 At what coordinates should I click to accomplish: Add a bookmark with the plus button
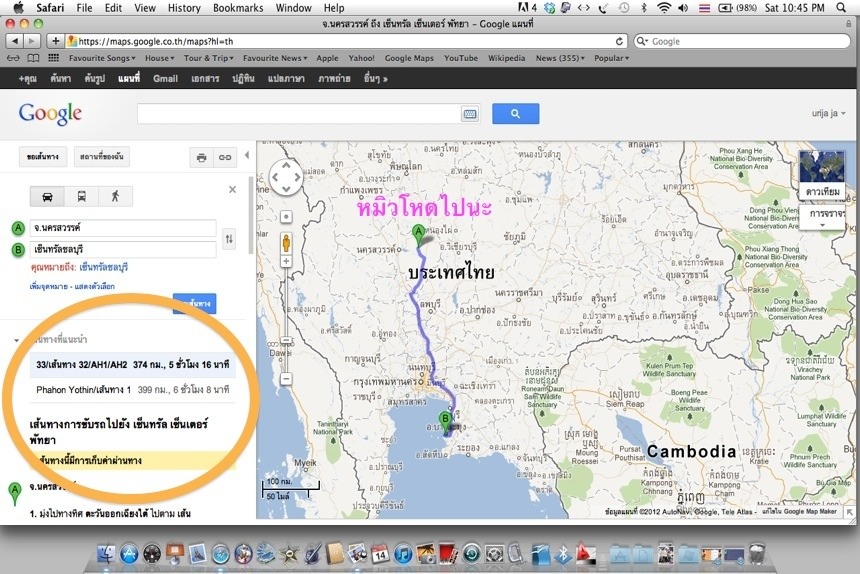[x=55, y=41]
